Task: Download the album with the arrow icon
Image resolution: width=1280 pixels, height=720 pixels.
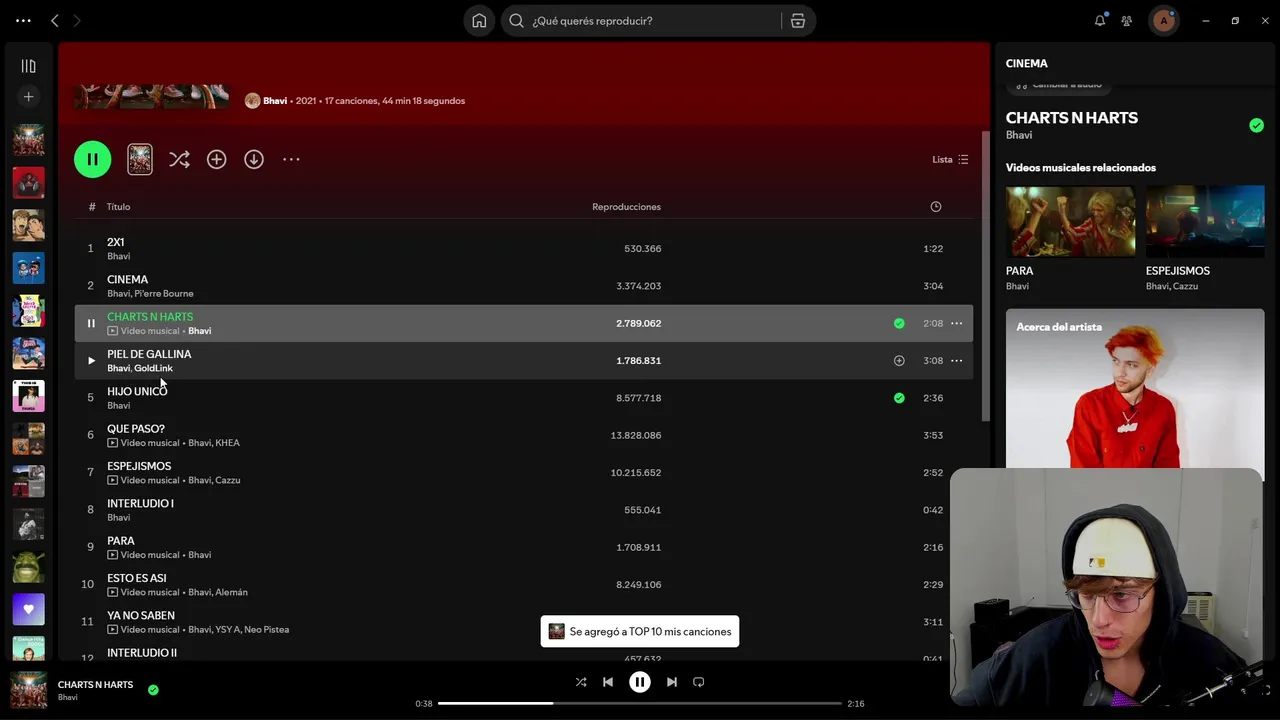Action: pyautogui.click(x=254, y=159)
